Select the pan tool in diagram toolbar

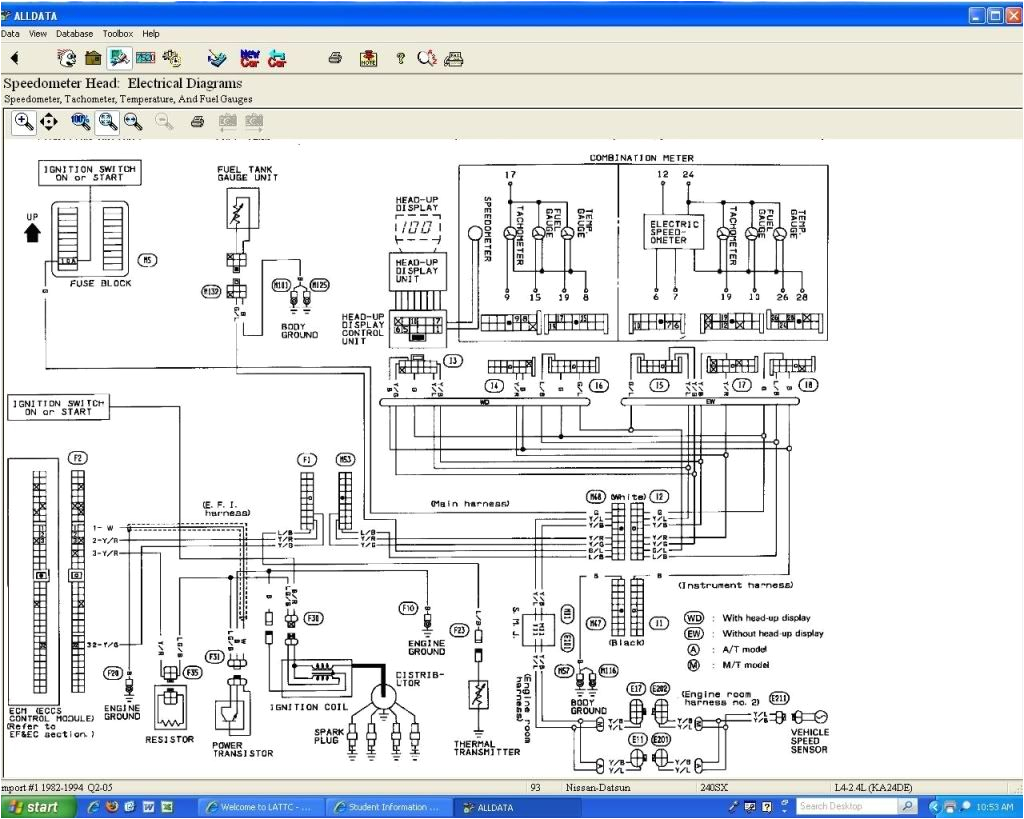tap(48, 121)
